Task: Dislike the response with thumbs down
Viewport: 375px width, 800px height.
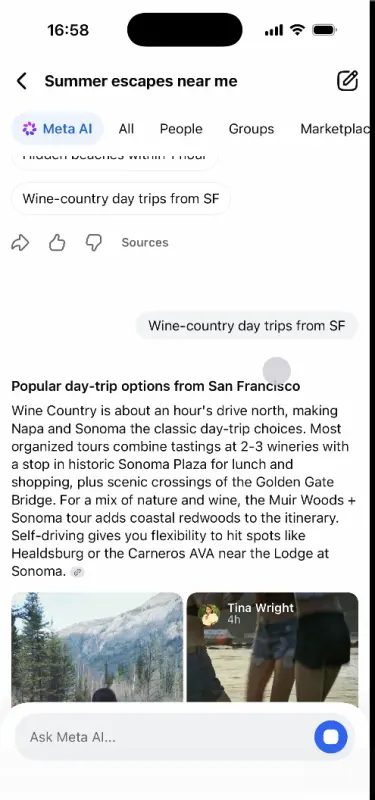Action: [x=93, y=243]
